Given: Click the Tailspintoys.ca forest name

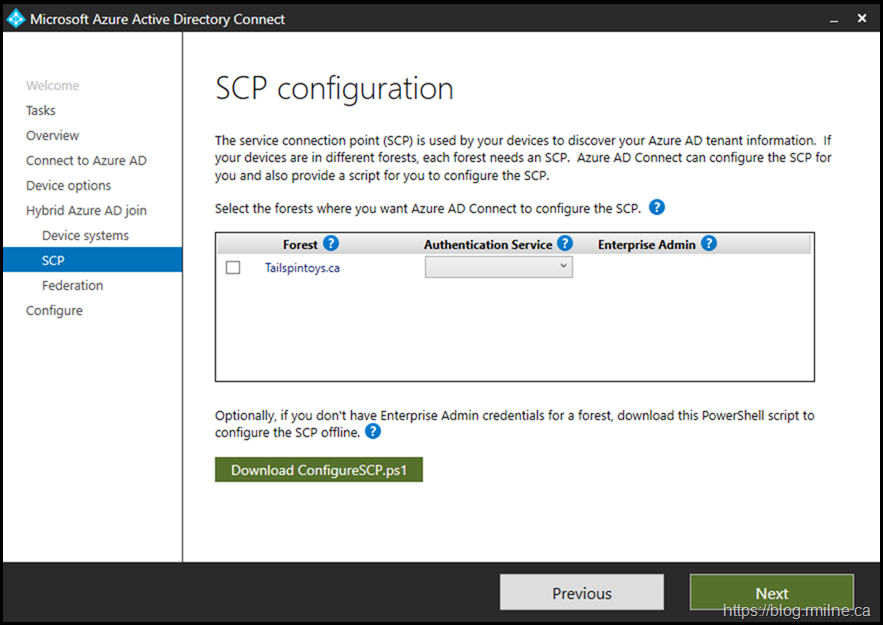Looking at the screenshot, I should coord(302,268).
